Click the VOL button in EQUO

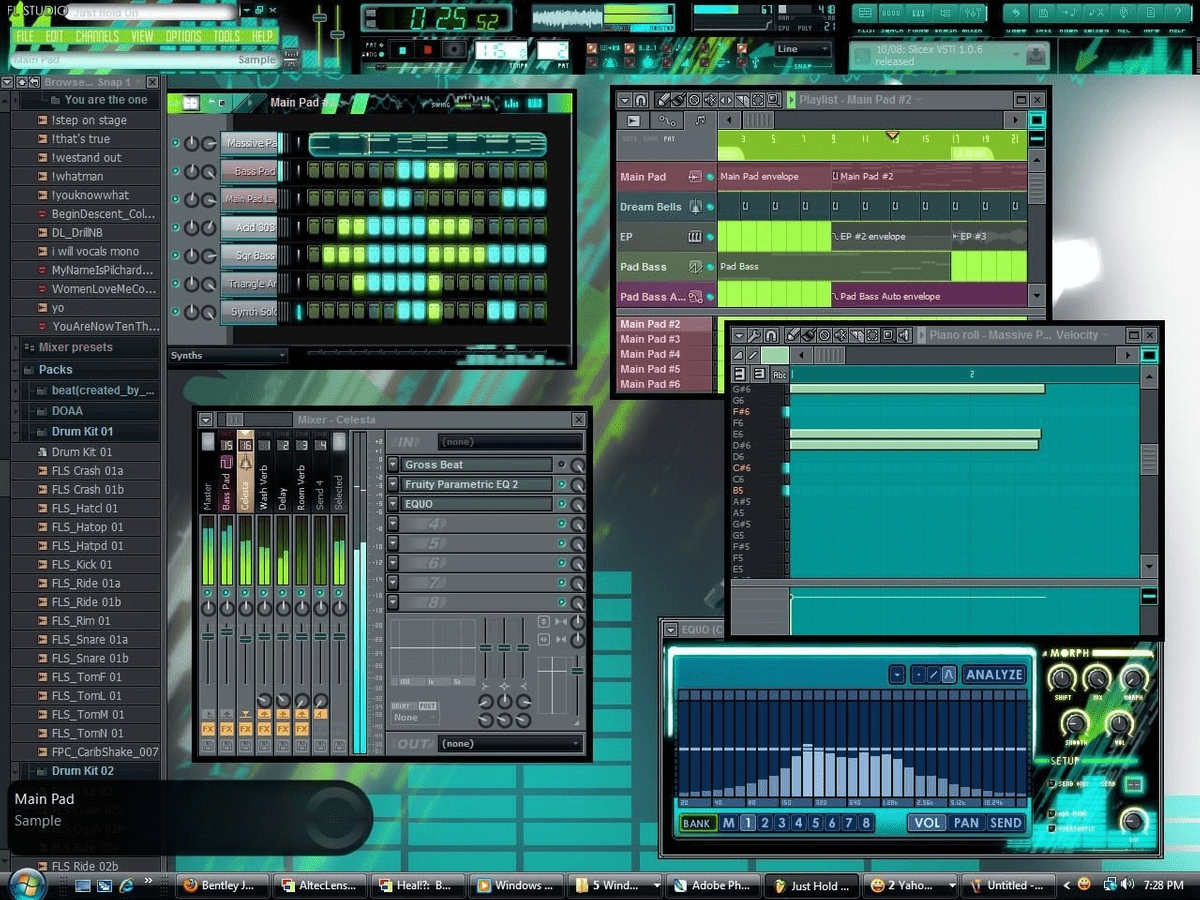coord(926,822)
